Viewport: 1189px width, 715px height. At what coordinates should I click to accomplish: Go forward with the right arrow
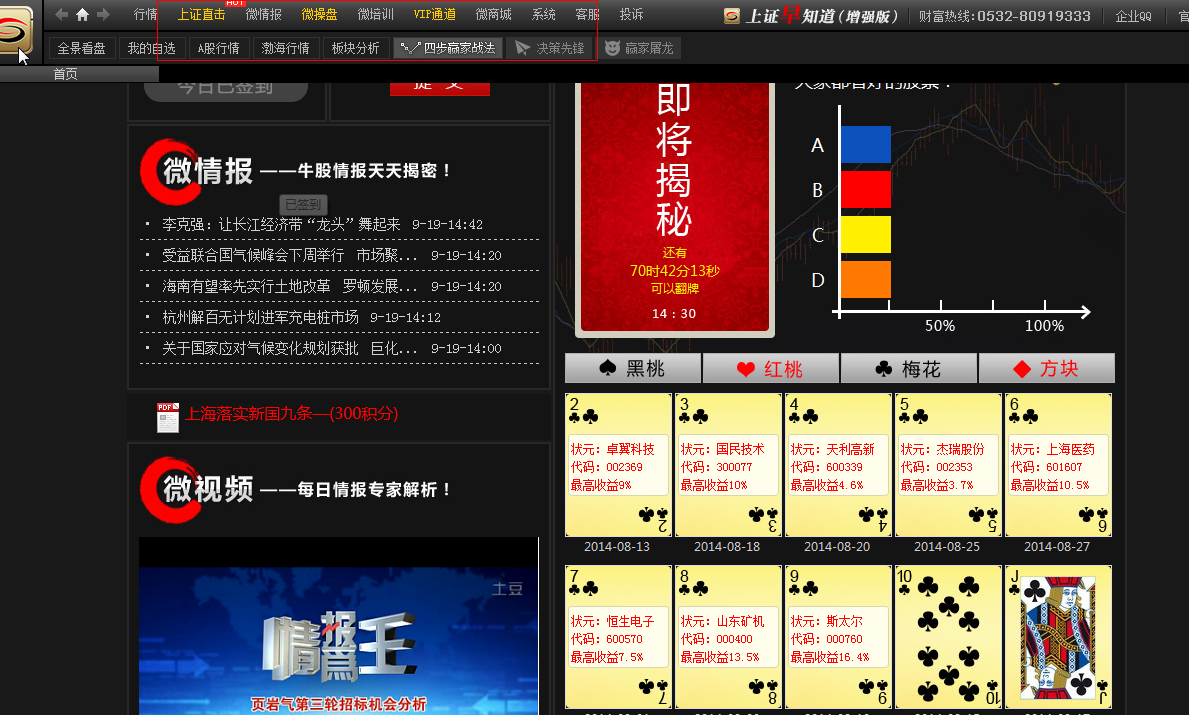103,14
